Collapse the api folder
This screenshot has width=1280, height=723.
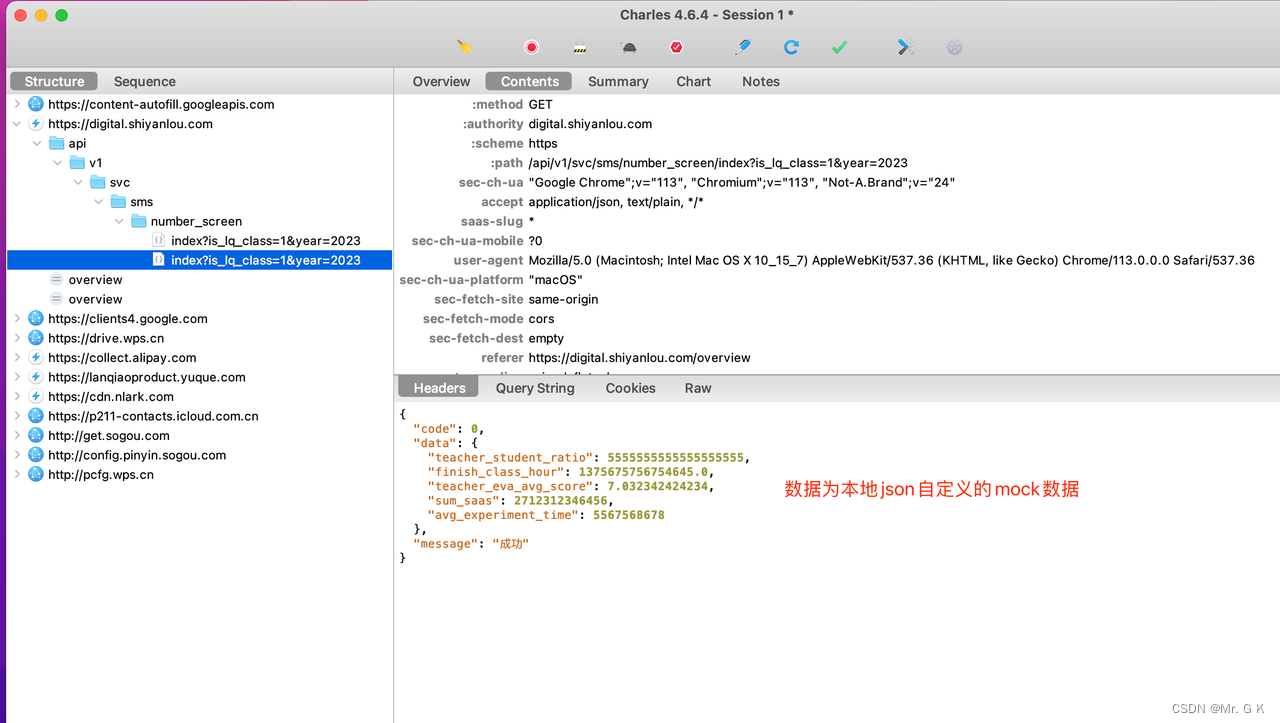tap(38, 143)
